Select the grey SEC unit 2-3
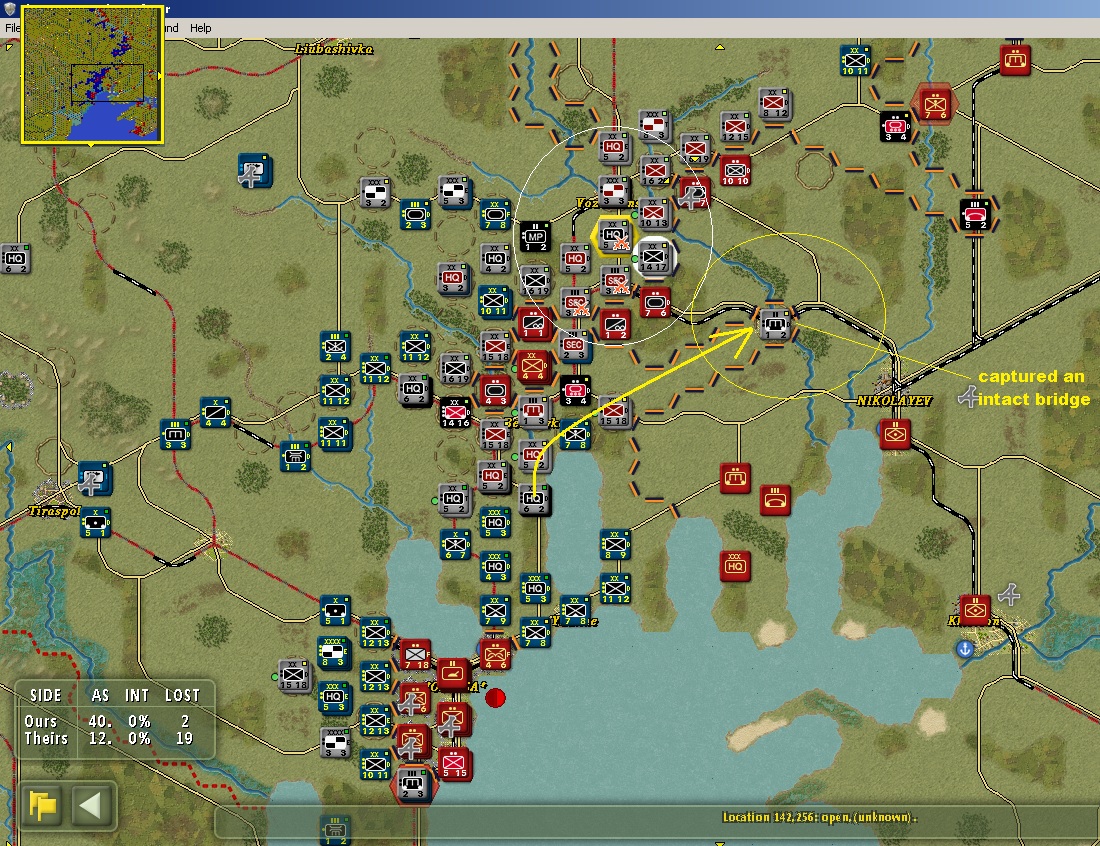The image size is (1100, 846). click(x=573, y=347)
